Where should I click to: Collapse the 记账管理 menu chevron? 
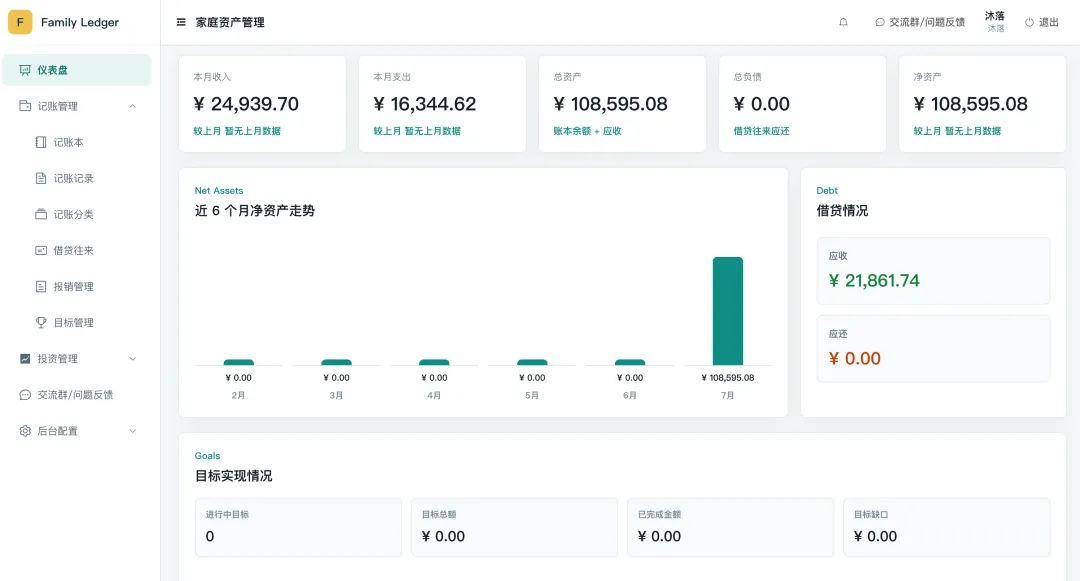click(x=133, y=106)
